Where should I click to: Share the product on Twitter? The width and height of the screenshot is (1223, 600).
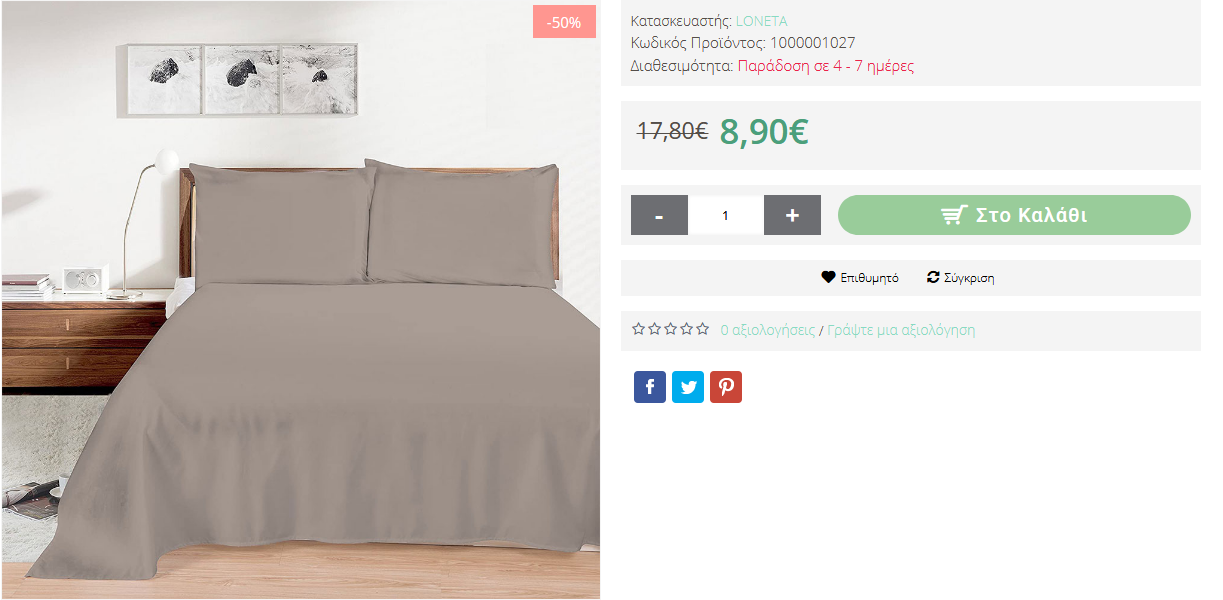pyautogui.click(x=688, y=387)
